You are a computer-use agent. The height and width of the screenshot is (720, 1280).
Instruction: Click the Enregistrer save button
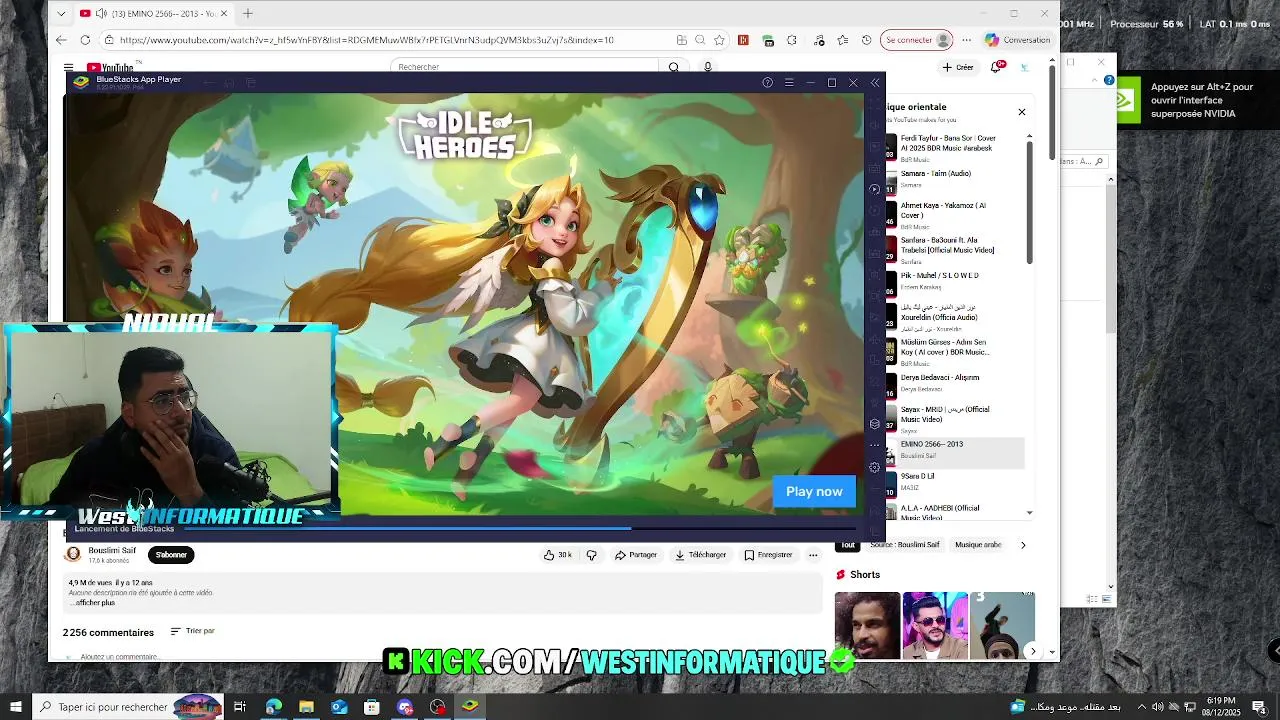coord(768,555)
